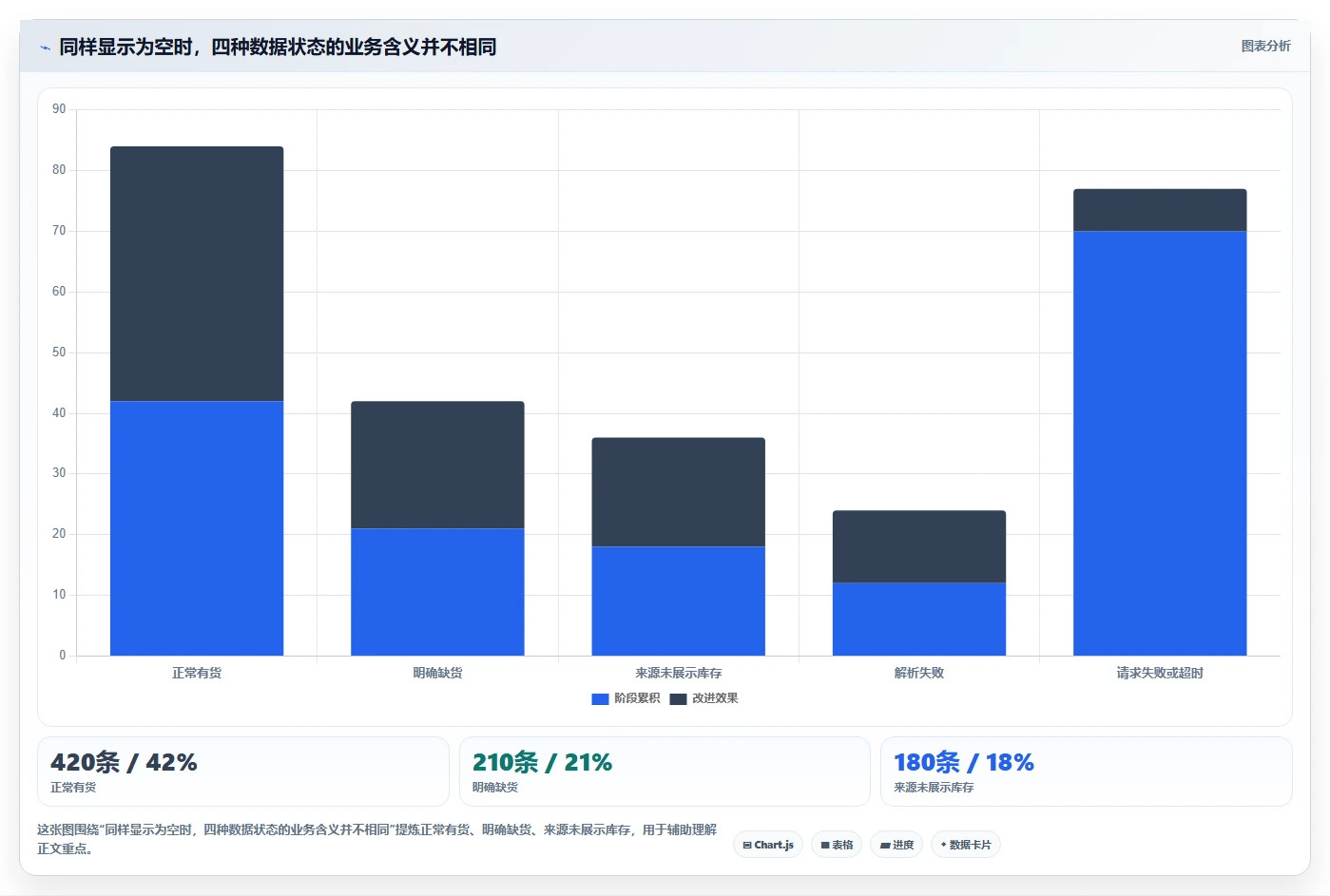Click the dark 改进效果 legend color swatch
Image resolution: width=1330 pixels, height=896 pixels.
678,699
